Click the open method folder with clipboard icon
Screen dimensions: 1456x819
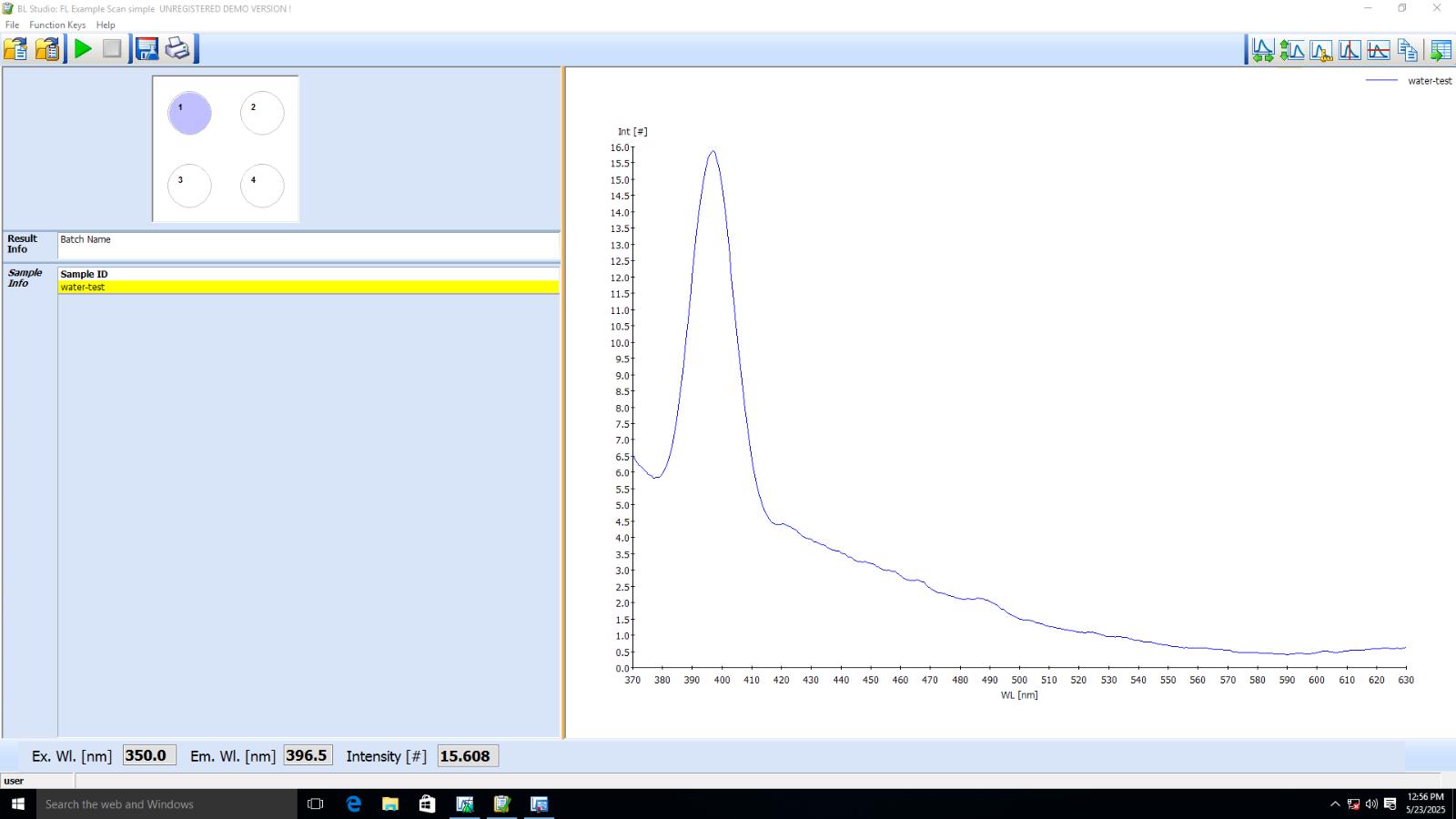click(47, 49)
